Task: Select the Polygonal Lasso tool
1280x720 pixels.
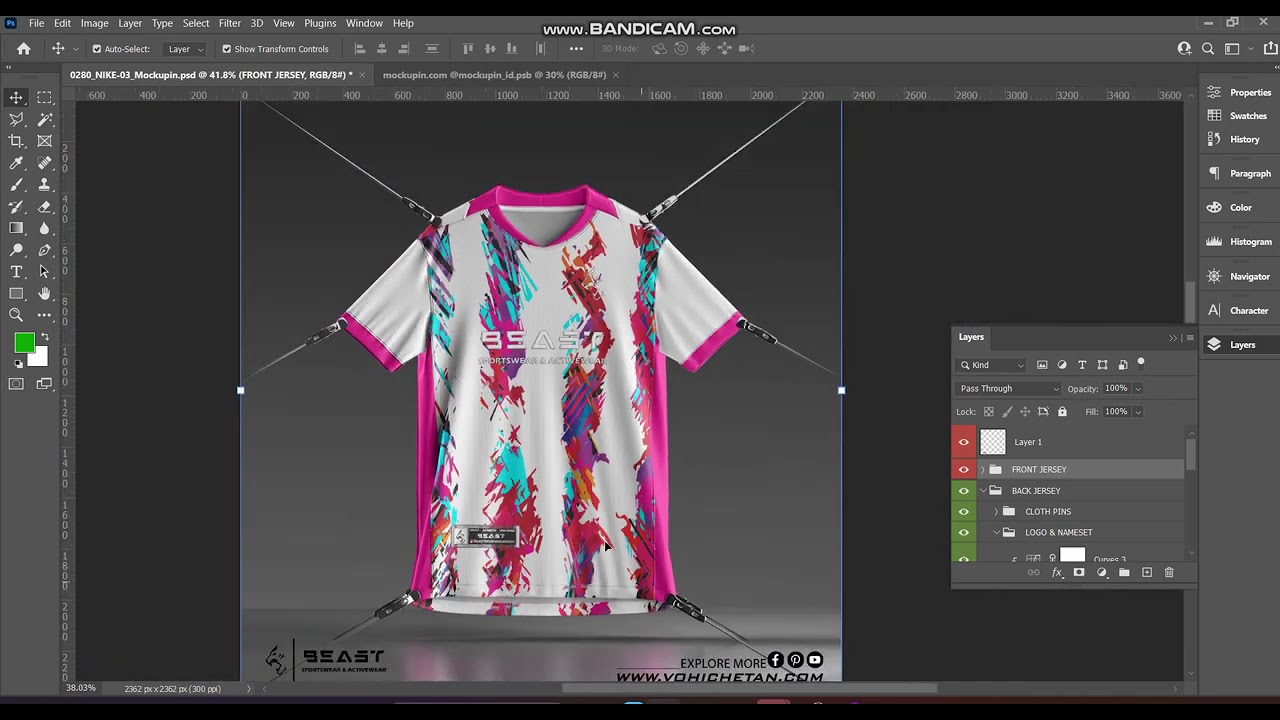Action: [x=17, y=119]
